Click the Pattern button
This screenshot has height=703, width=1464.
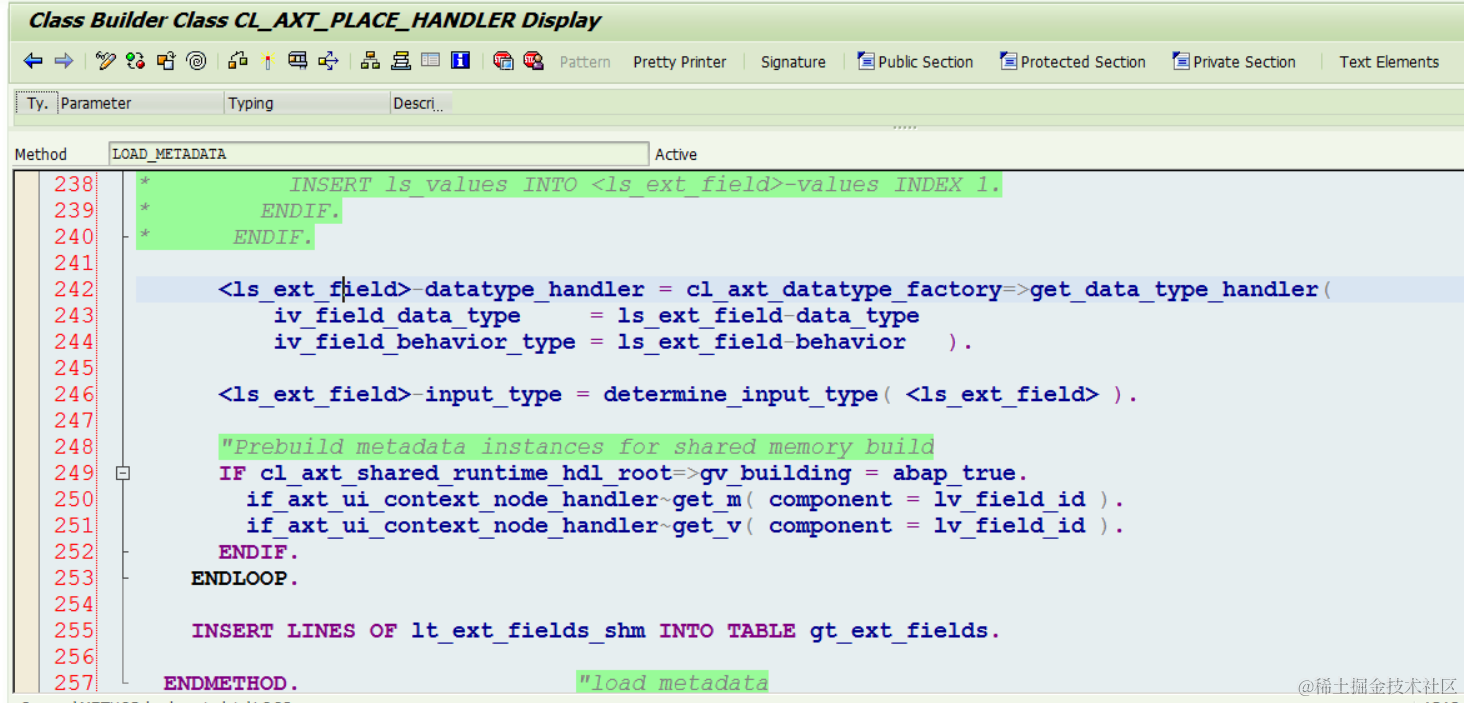click(x=585, y=62)
